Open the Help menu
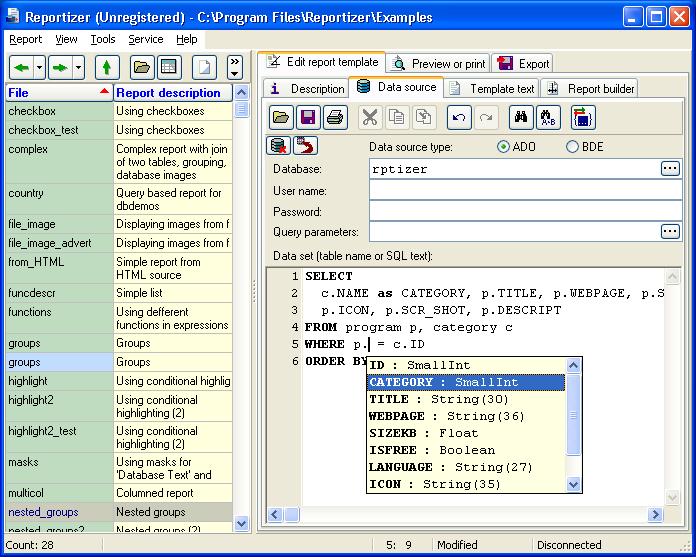The width and height of the screenshot is (696, 557). [186, 40]
